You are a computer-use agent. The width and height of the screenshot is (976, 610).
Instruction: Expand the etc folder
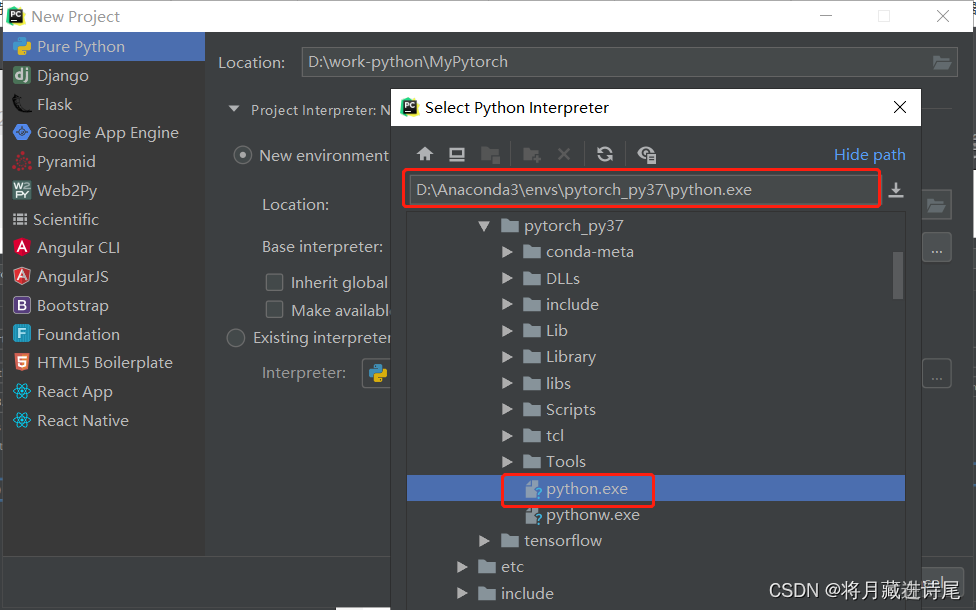(x=462, y=567)
